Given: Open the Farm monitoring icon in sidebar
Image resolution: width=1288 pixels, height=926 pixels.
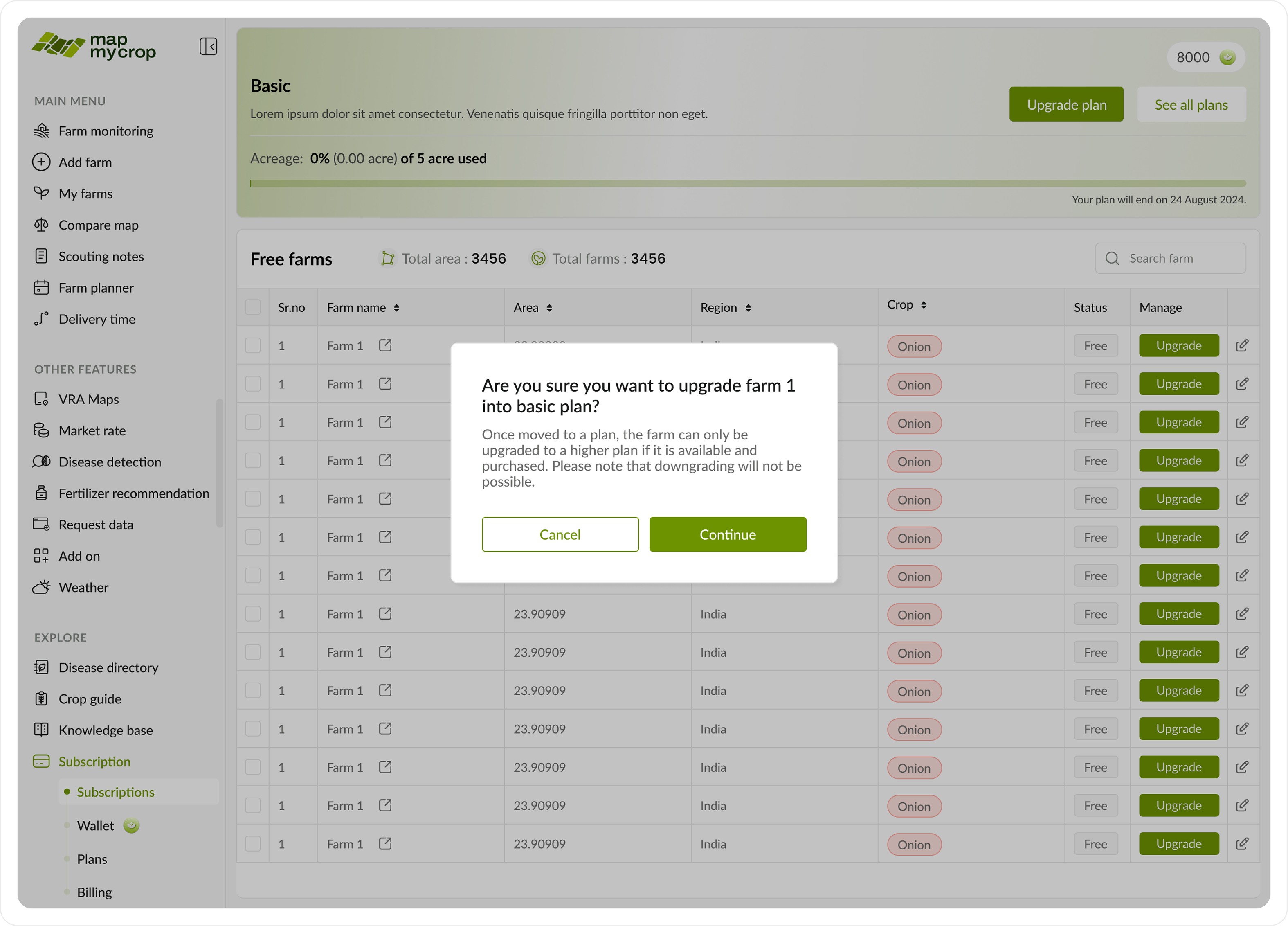Looking at the screenshot, I should pos(41,131).
